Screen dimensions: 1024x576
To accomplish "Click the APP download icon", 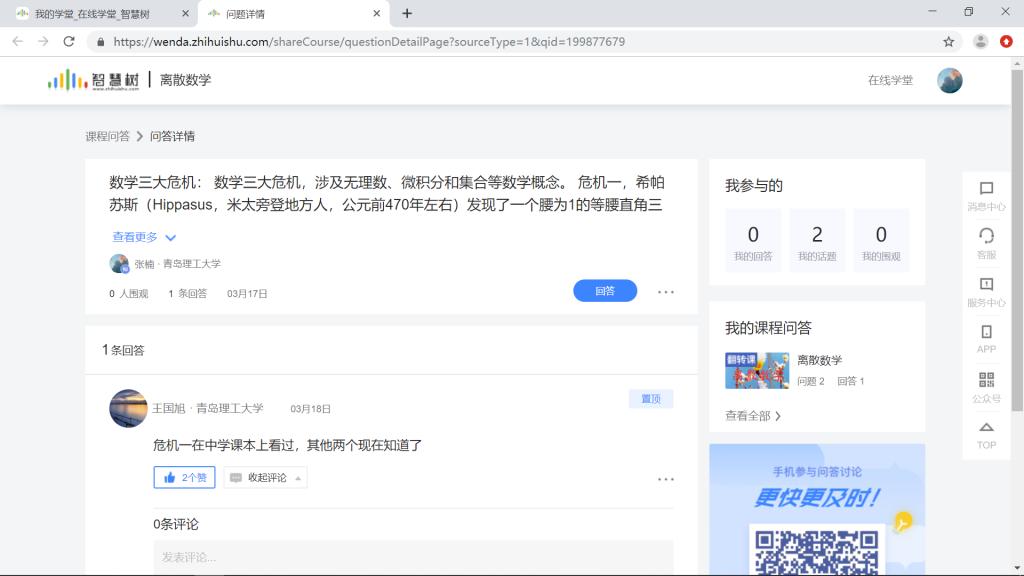I will coord(986,332).
